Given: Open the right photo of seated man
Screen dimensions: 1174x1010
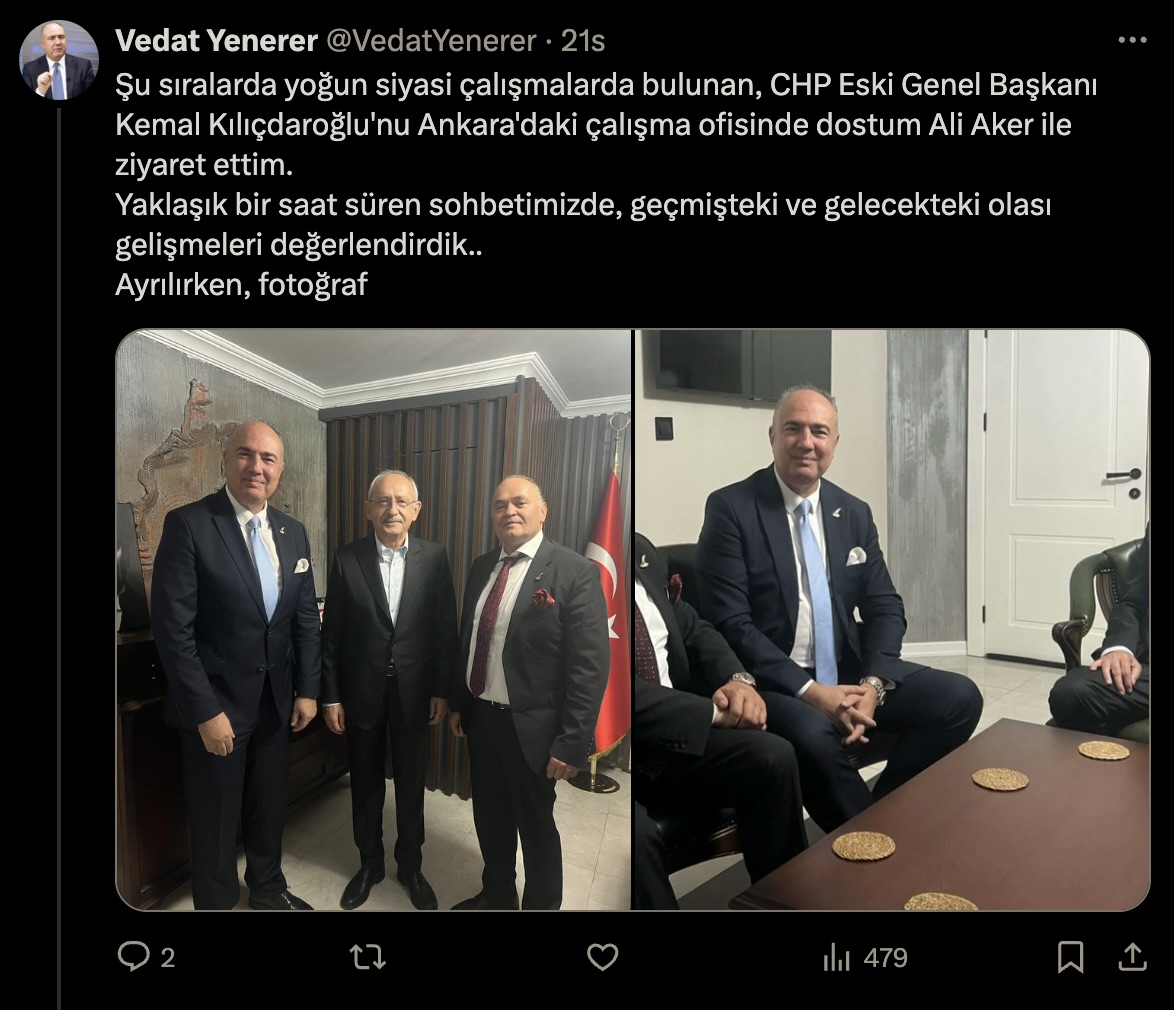Looking at the screenshot, I should coord(892,620).
